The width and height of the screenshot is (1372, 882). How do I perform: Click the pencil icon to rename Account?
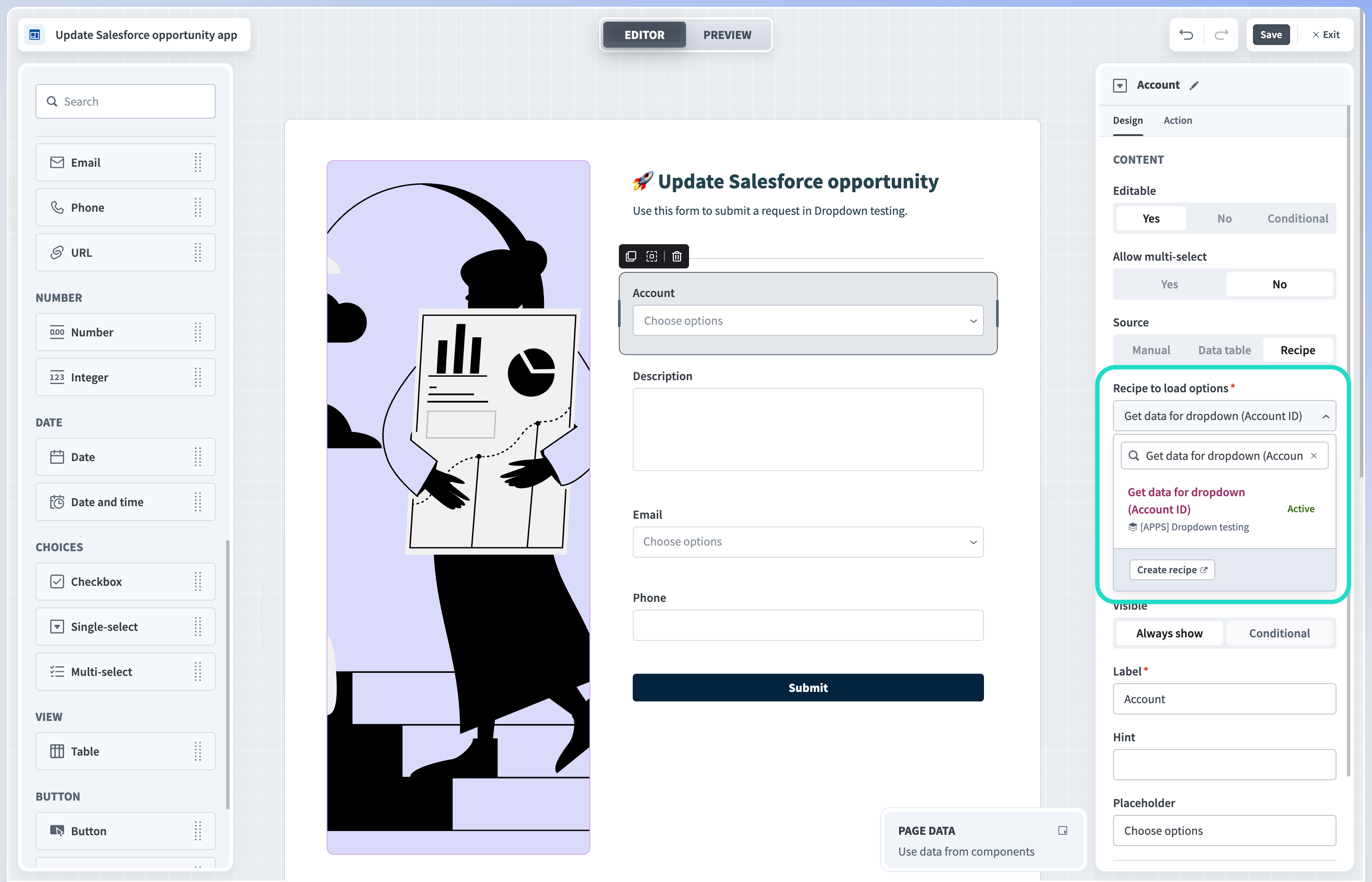(x=1194, y=85)
